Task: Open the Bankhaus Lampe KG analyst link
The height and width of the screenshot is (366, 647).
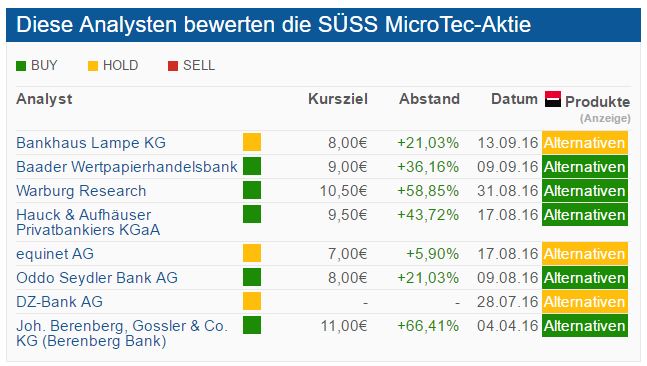Action: [x=91, y=143]
